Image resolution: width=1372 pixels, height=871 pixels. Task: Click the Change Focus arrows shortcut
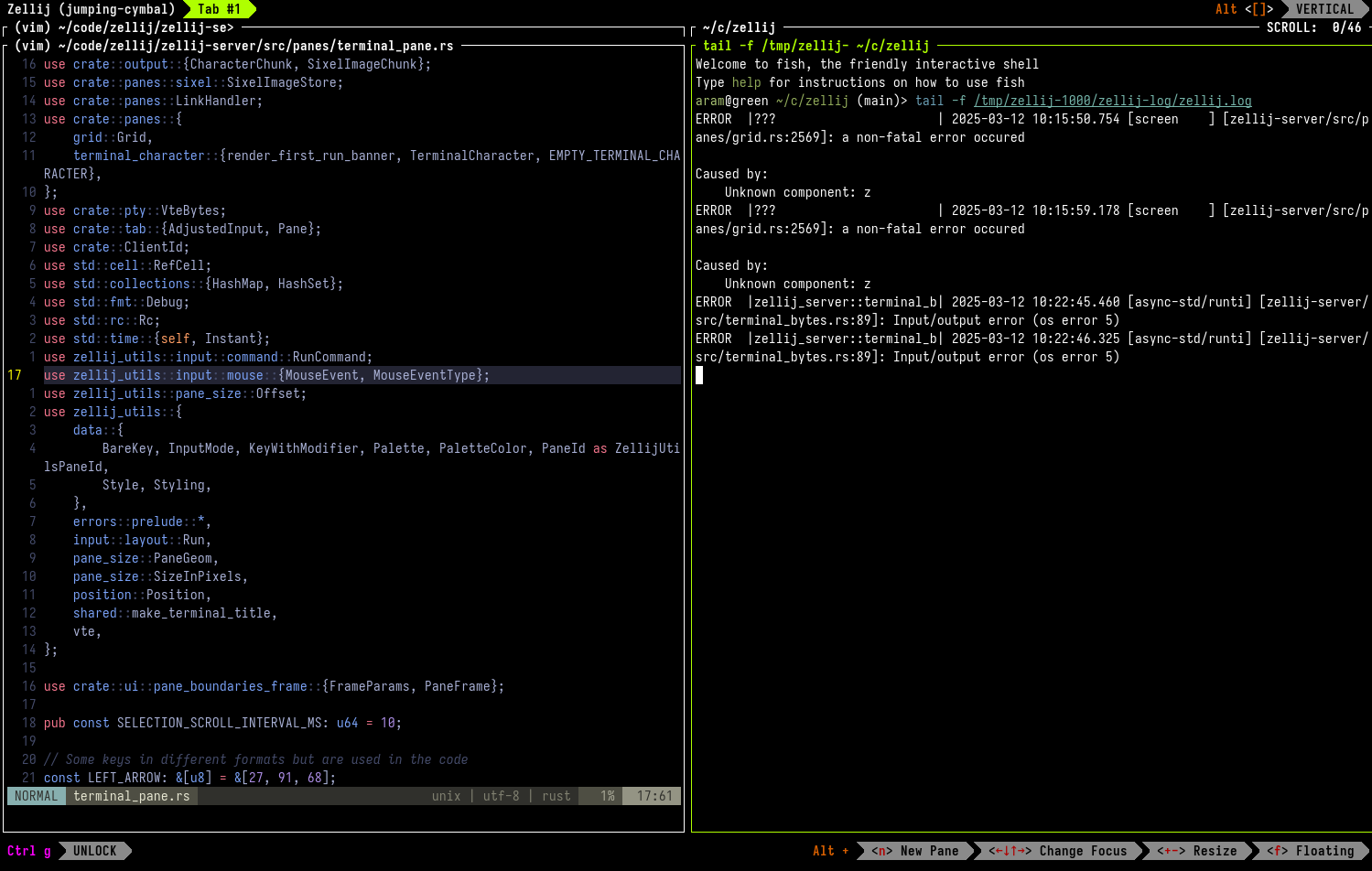1058,851
